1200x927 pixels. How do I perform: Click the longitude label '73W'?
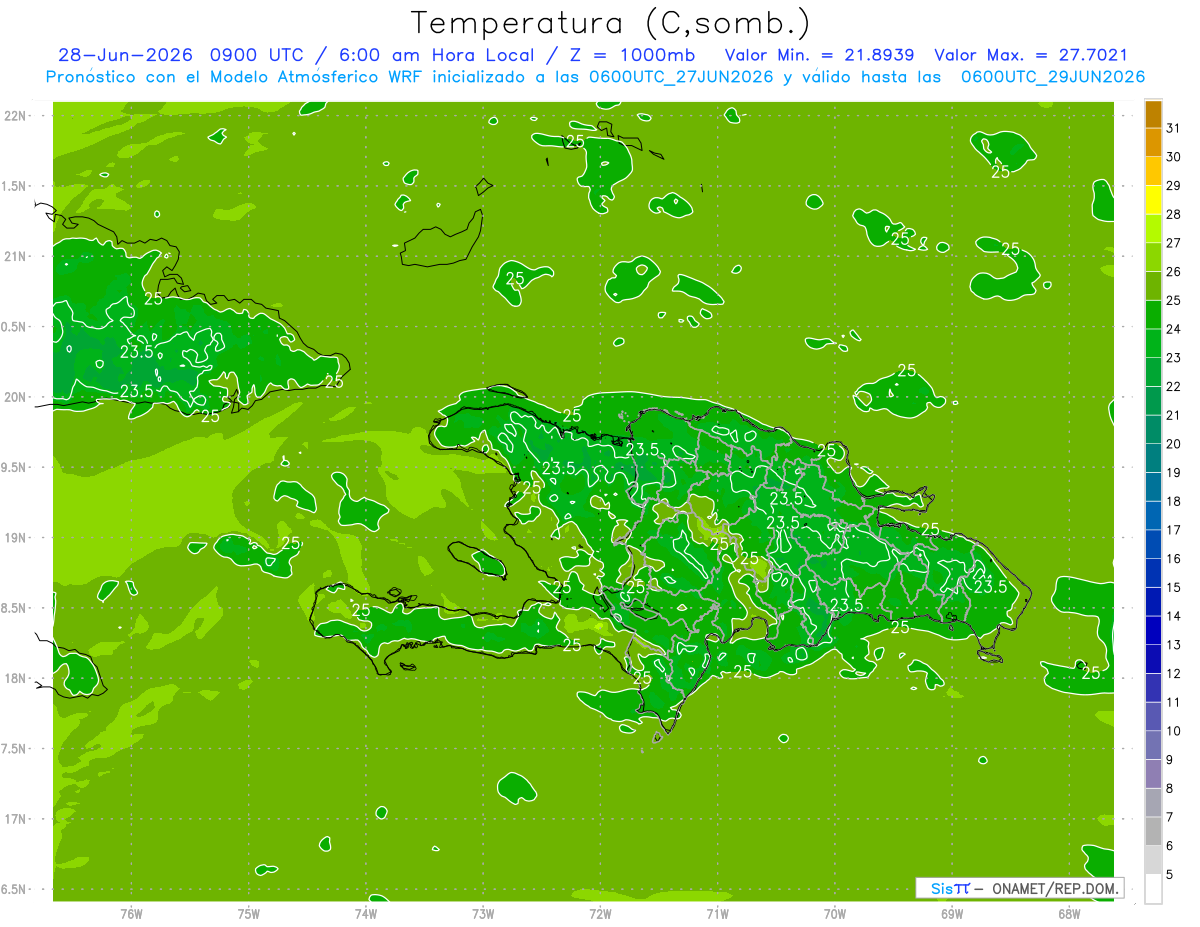coord(483,912)
